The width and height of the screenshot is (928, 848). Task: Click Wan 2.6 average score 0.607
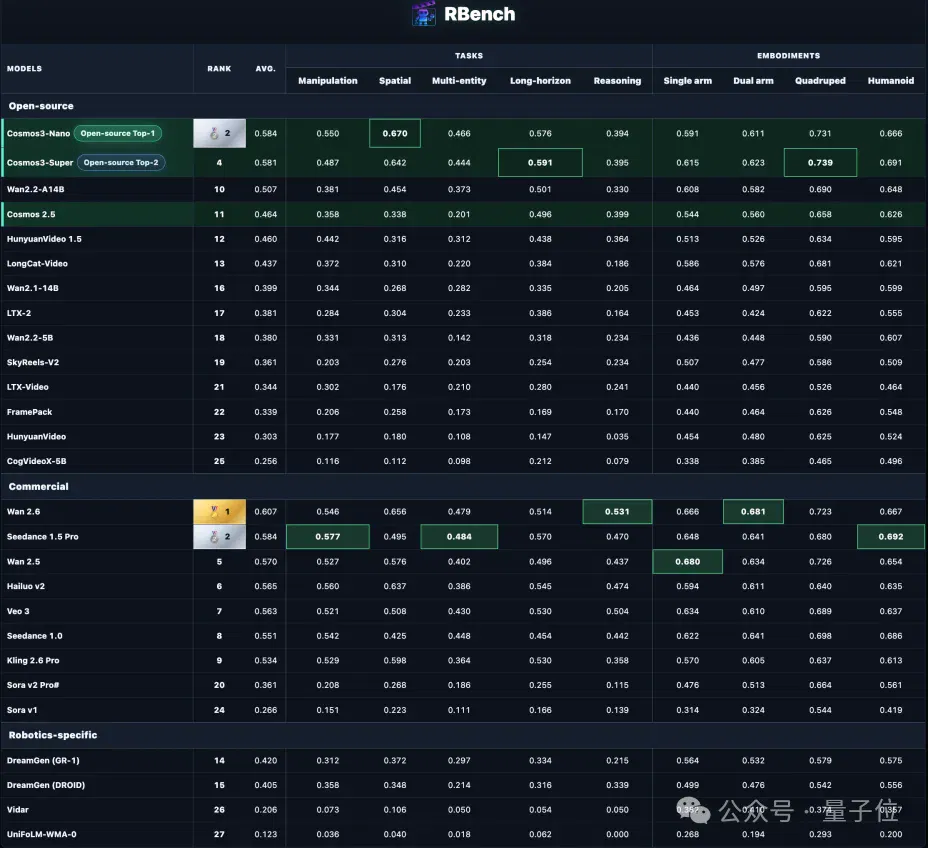point(266,511)
